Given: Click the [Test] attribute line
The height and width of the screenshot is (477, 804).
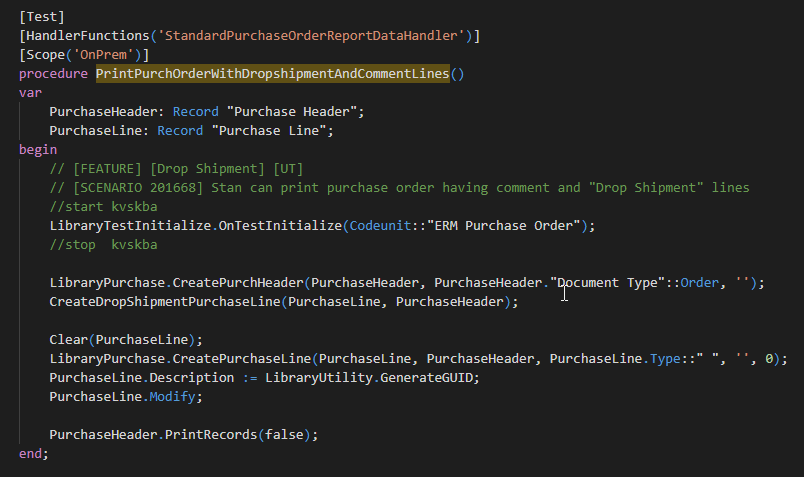Looking at the screenshot, I should pyautogui.click(x=42, y=17).
